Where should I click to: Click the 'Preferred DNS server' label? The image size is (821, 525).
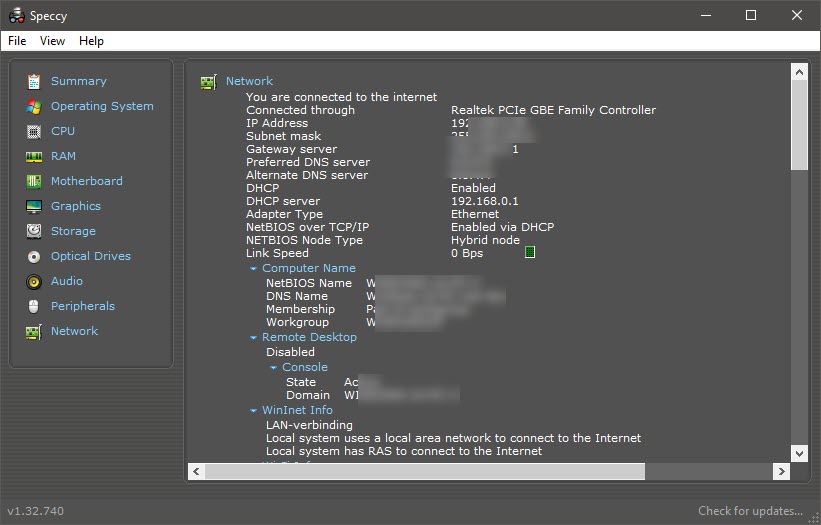pyautogui.click(x=308, y=162)
